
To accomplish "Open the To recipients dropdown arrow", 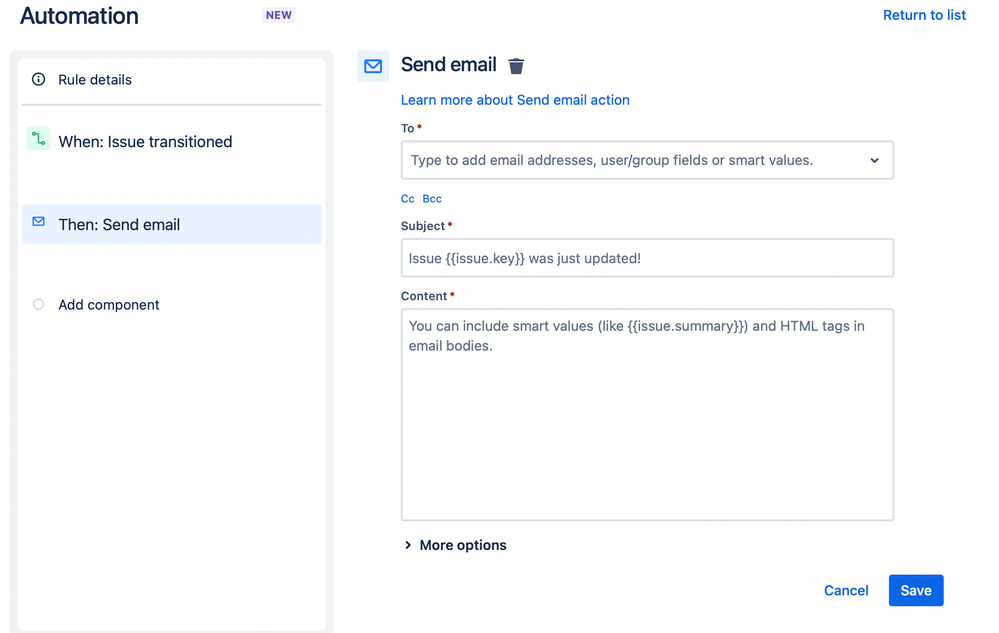I will (874, 160).
